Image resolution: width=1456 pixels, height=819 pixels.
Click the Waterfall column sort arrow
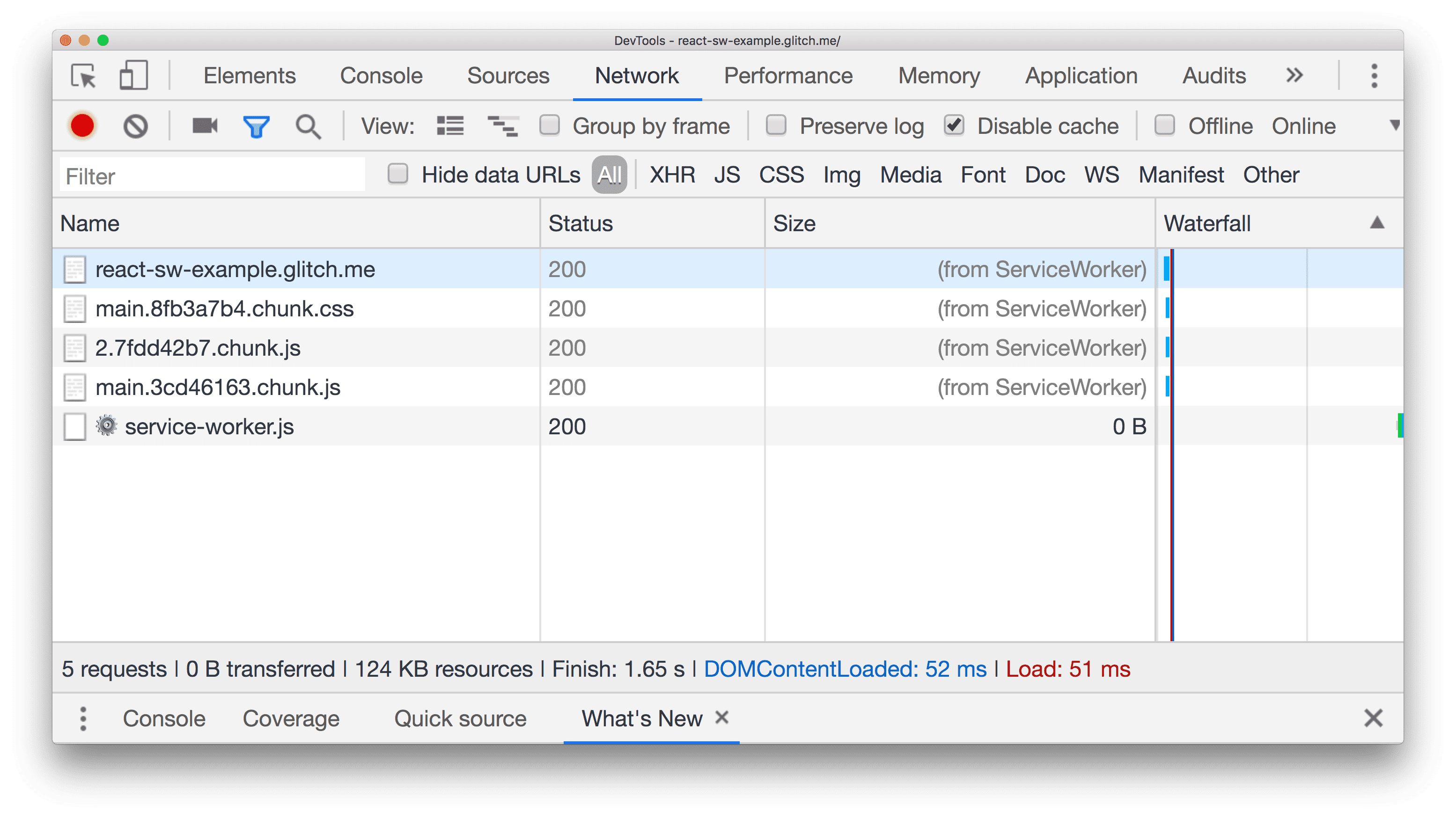(1378, 223)
